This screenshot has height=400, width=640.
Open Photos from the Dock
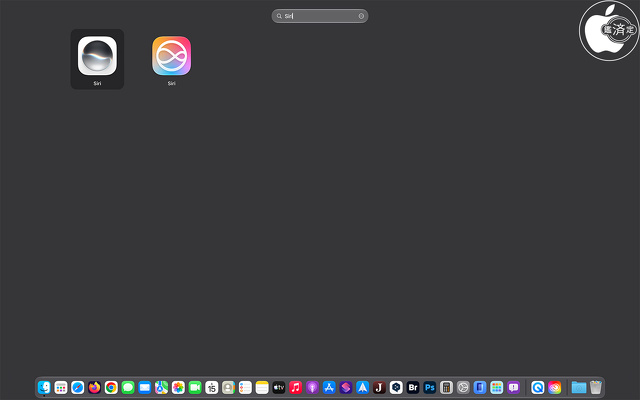point(178,387)
